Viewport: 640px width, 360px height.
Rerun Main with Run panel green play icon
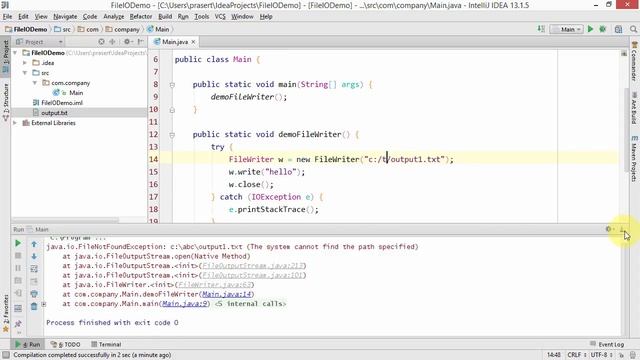pos(18,243)
